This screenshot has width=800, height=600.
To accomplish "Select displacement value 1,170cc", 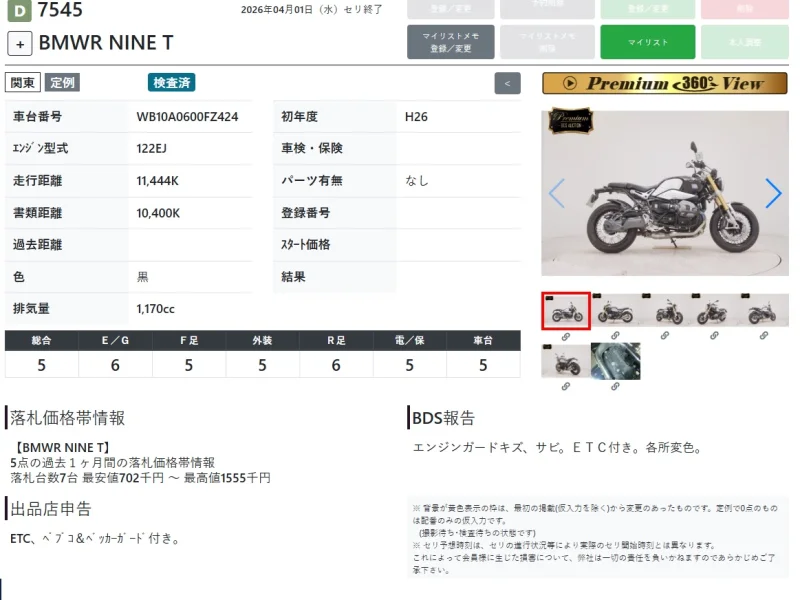I will pos(155,309).
